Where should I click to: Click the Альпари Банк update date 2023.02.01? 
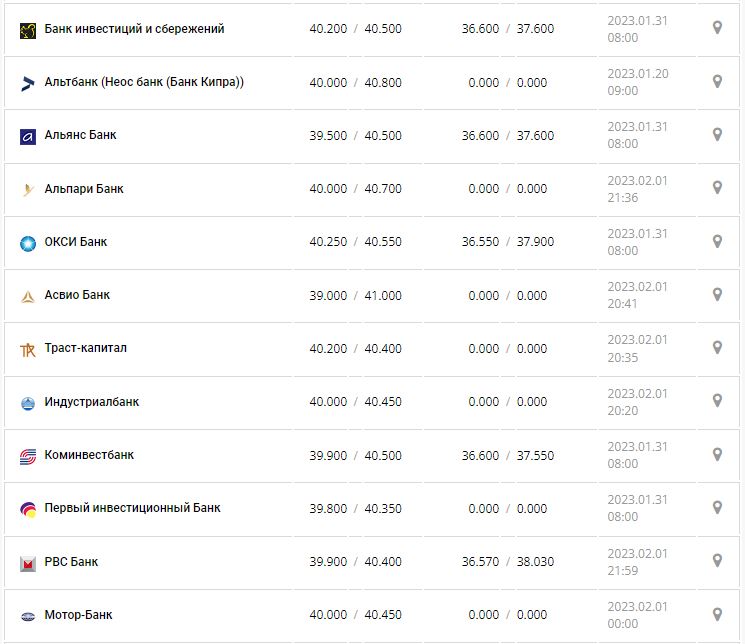(637, 181)
